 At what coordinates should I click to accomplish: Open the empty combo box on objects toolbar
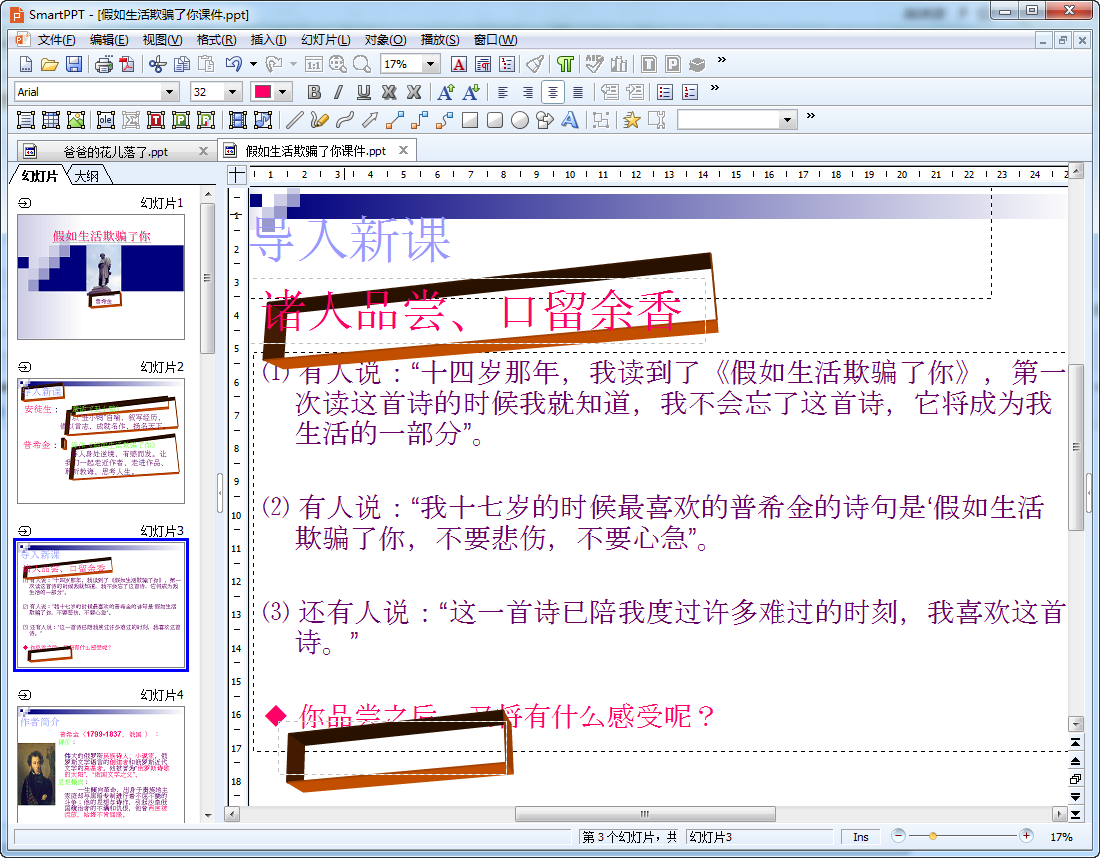click(737, 120)
